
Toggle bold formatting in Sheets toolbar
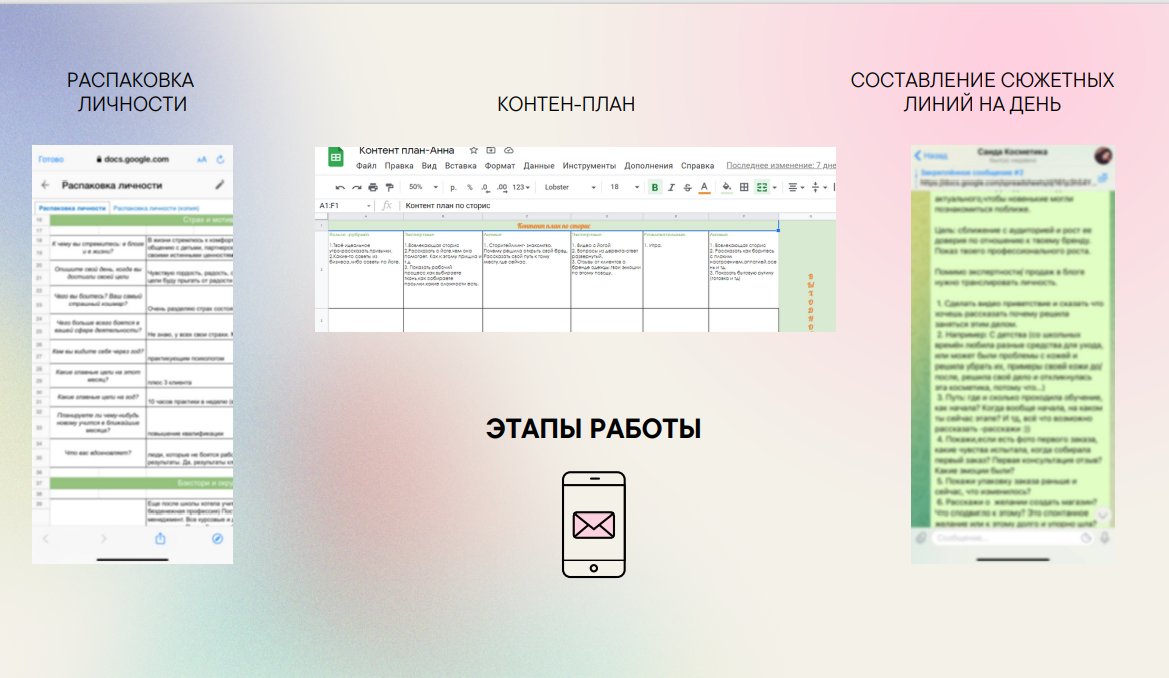655,187
